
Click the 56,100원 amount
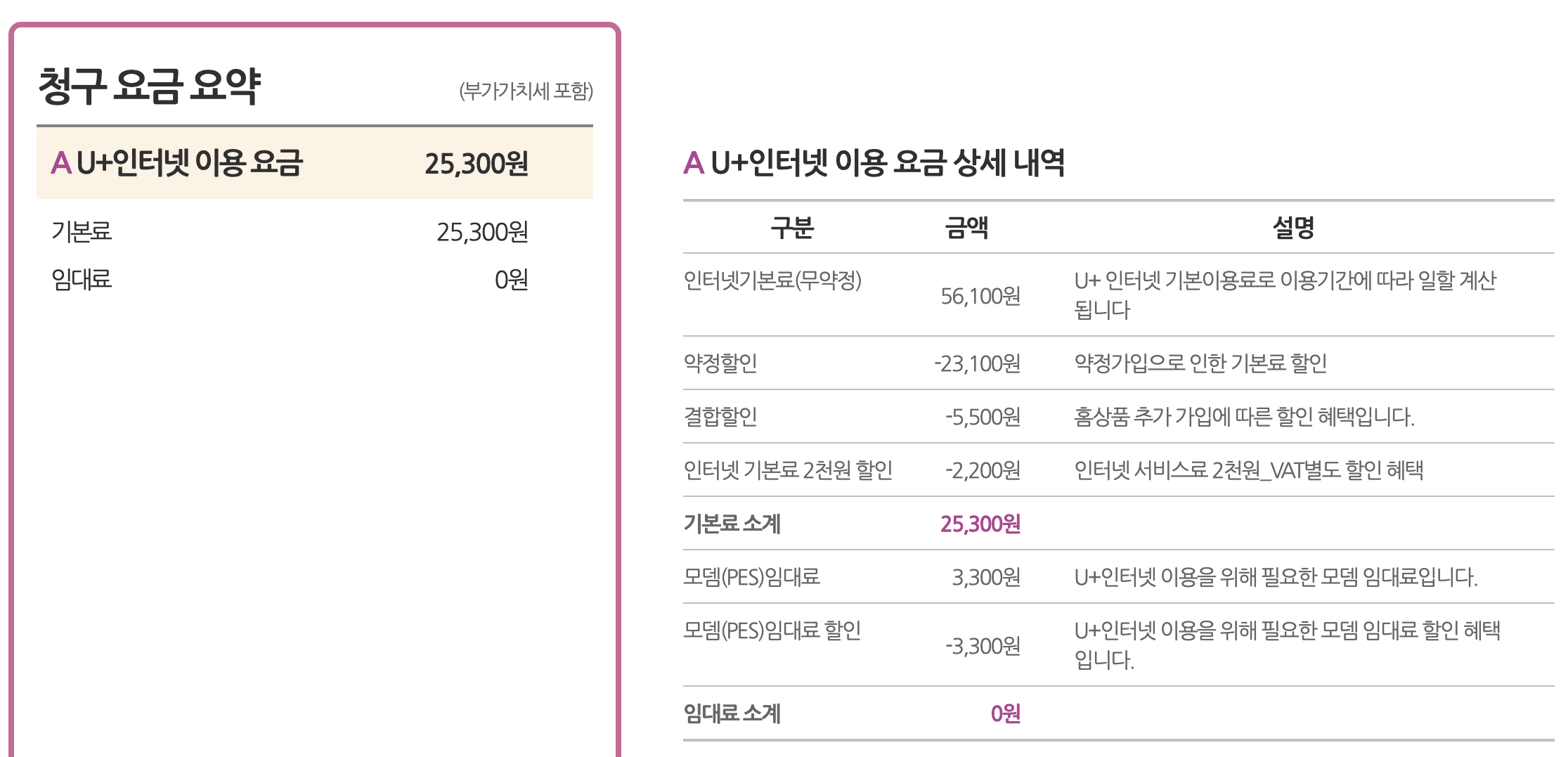[980, 296]
